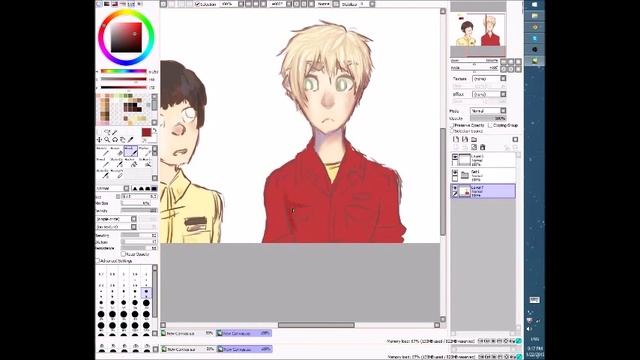The image size is (640, 360).
Task: Click the saturation-value square in color wheel
Action: pyautogui.click(x=126, y=38)
